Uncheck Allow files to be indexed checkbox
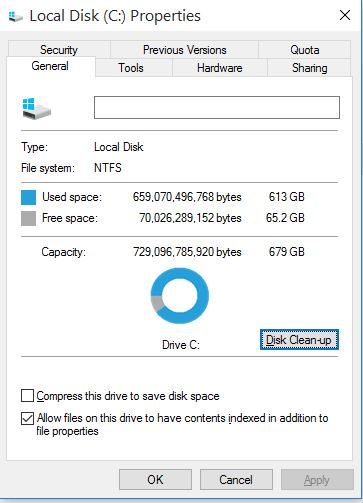 tap(27, 418)
